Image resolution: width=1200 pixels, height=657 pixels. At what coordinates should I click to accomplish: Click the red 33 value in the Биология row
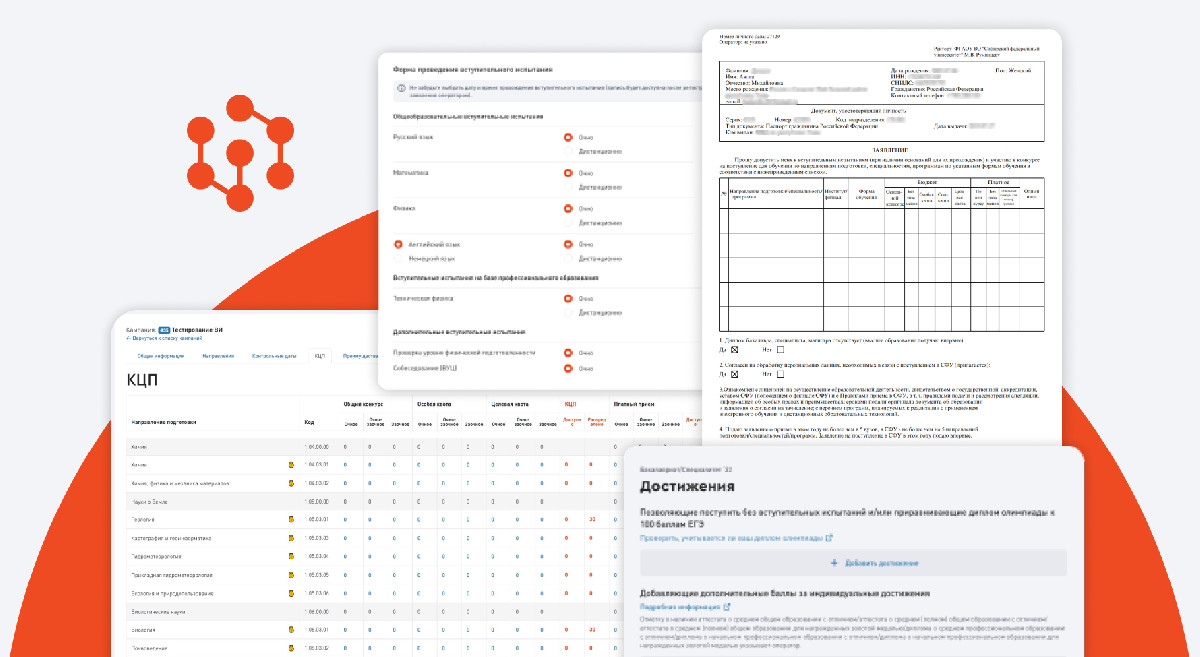(x=593, y=630)
